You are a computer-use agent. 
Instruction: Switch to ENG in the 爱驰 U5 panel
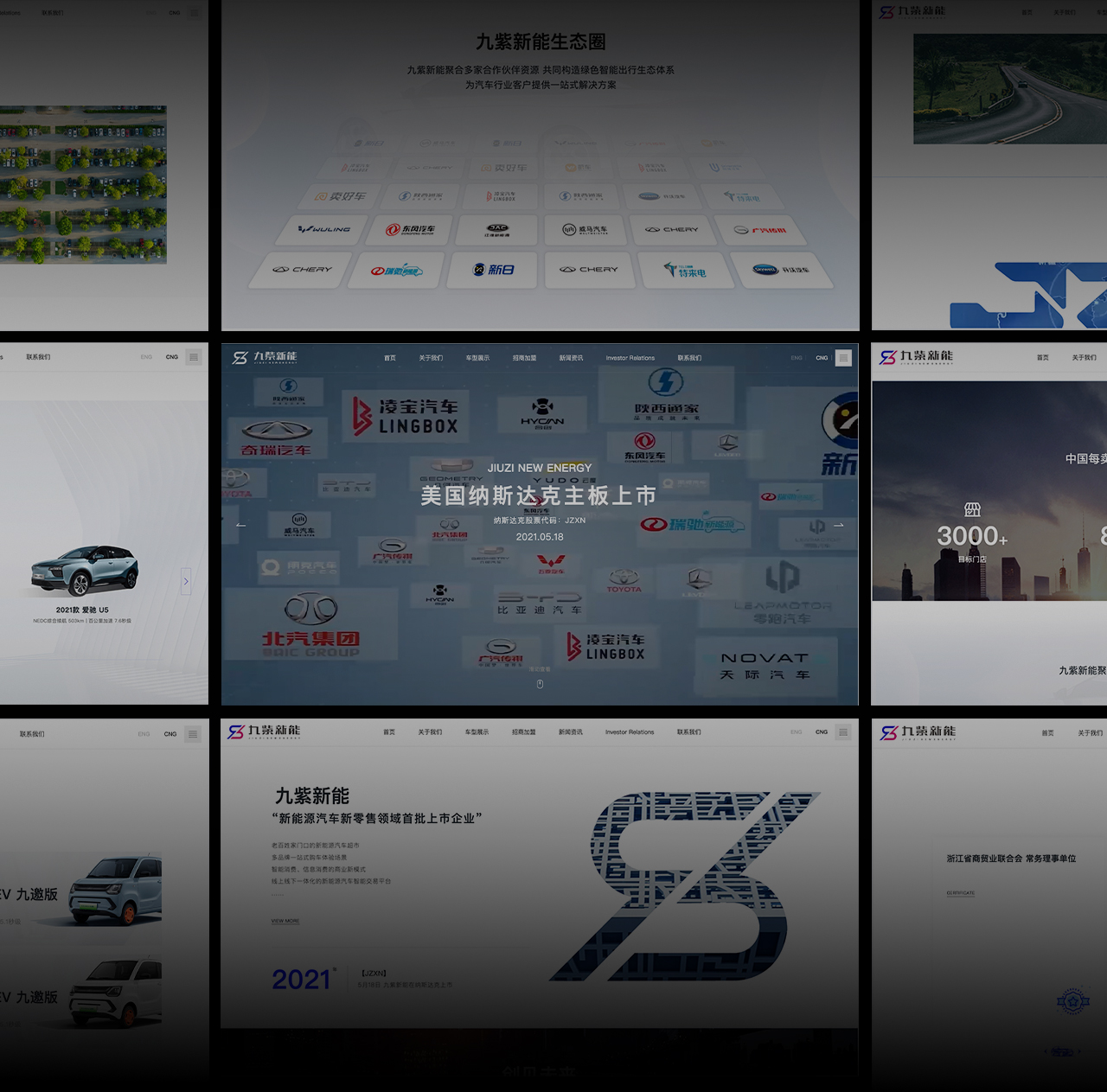[x=146, y=357]
